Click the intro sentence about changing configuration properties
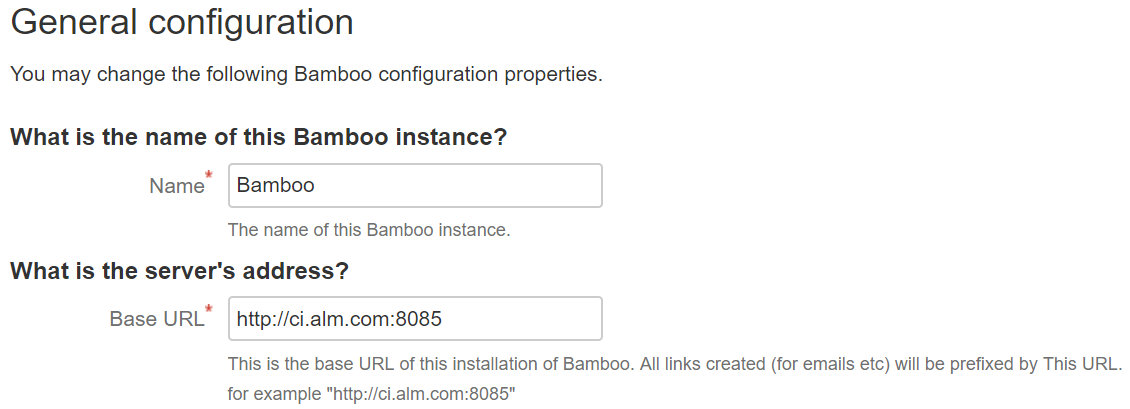The image size is (1130, 409). [x=306, y=76]
